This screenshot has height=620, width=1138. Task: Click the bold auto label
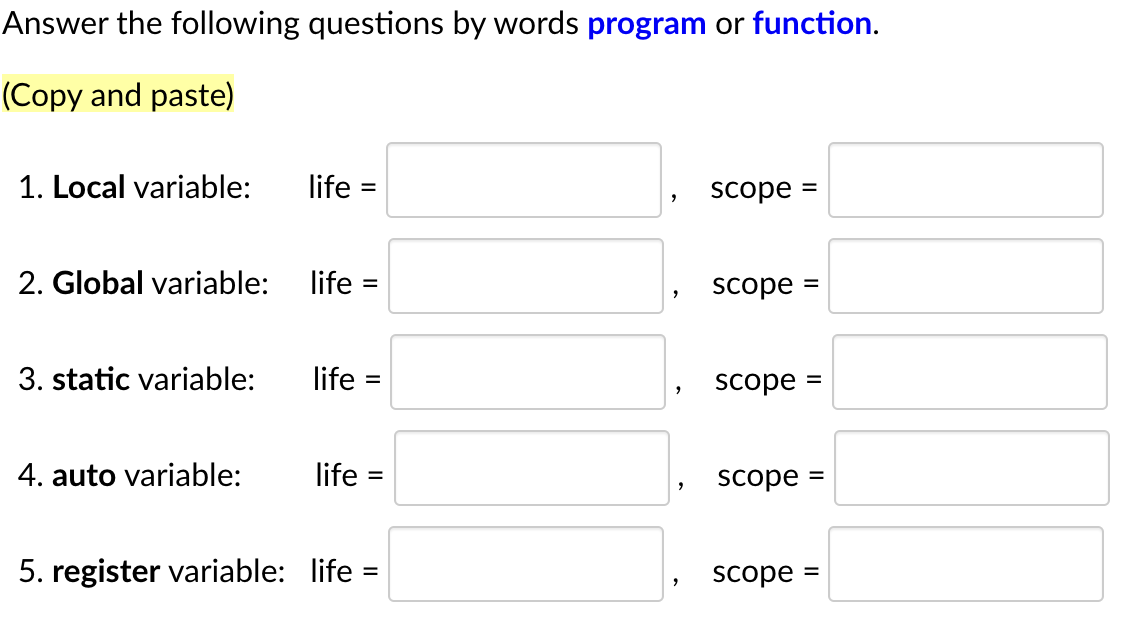coord(84,475)
